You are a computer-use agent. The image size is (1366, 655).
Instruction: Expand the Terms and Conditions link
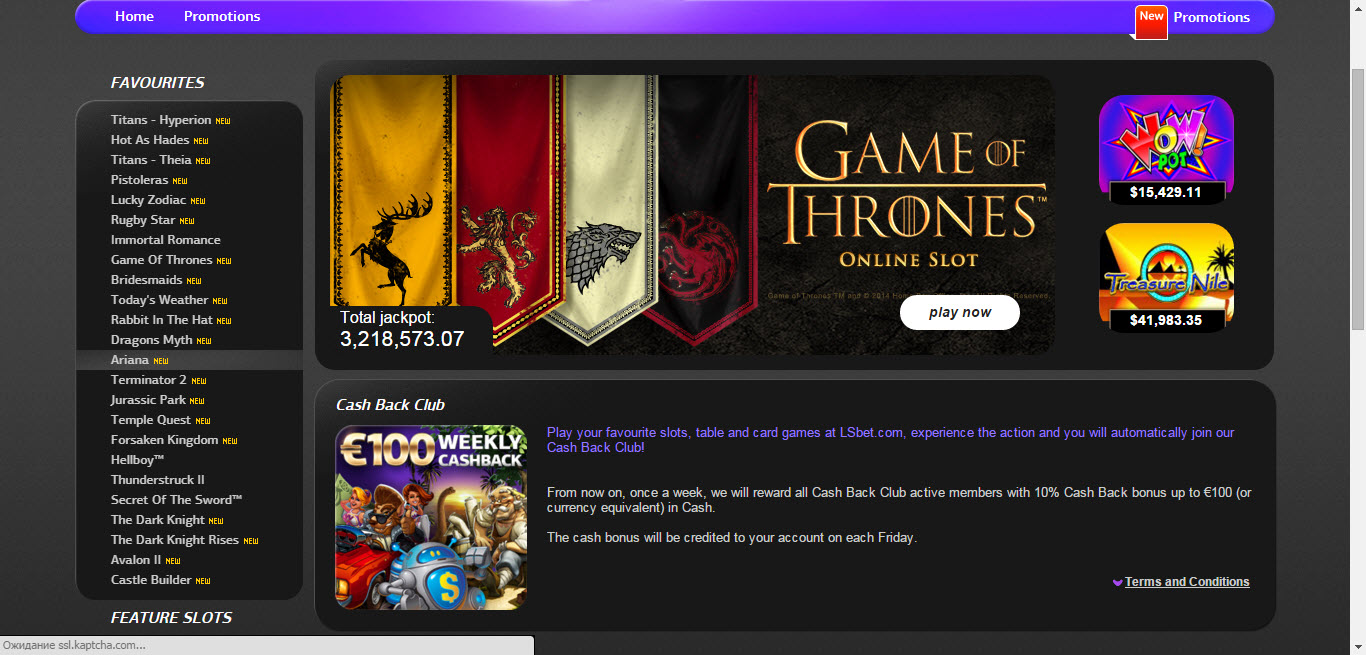click(1187, 582)
